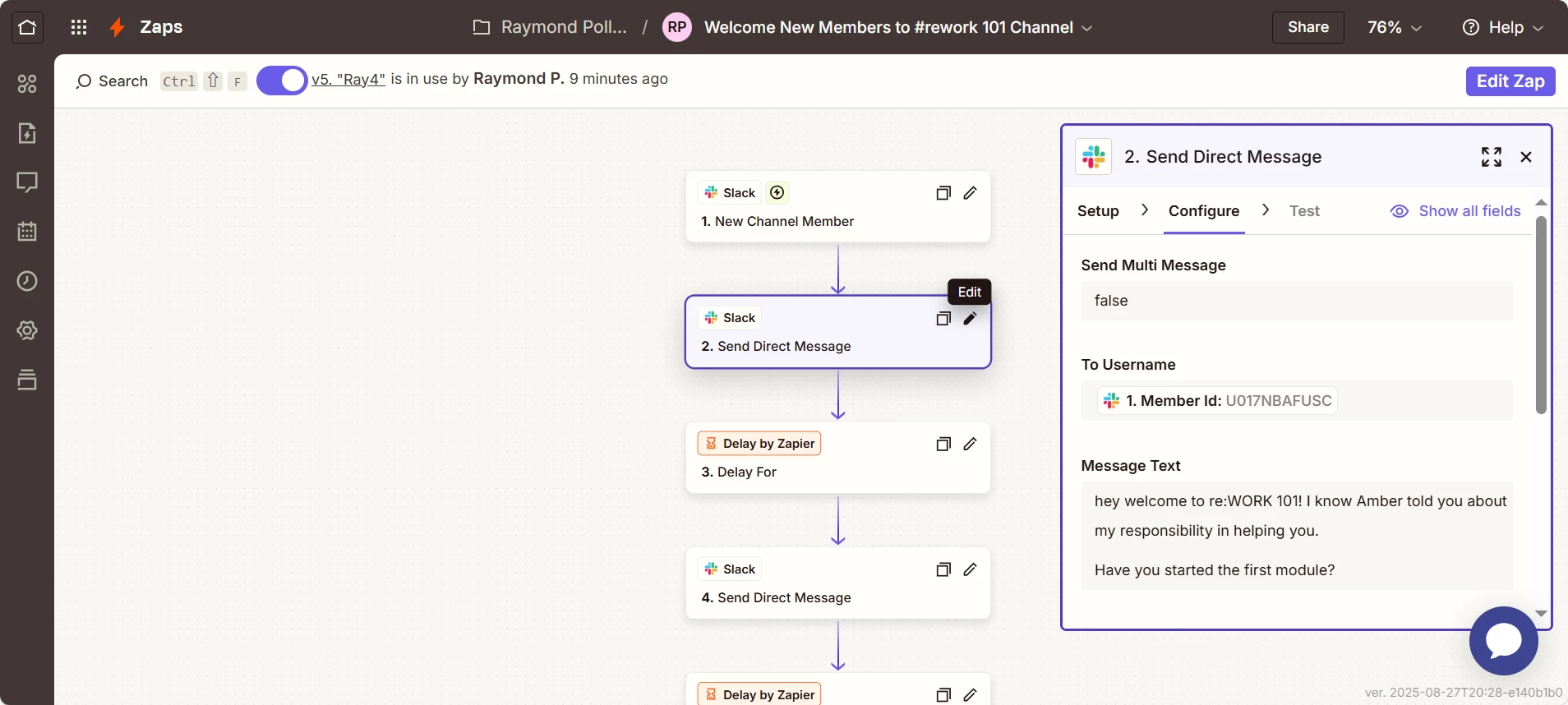Click the panel vertical scrollbar thumb

1542,315
